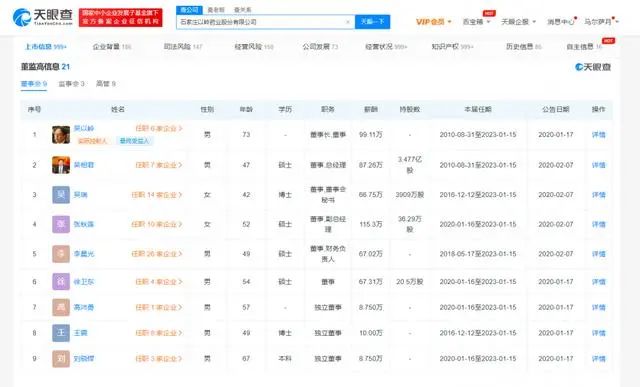Click the Tianyancha logo
This screenshot has height=387, width=640.
[42, 17]
